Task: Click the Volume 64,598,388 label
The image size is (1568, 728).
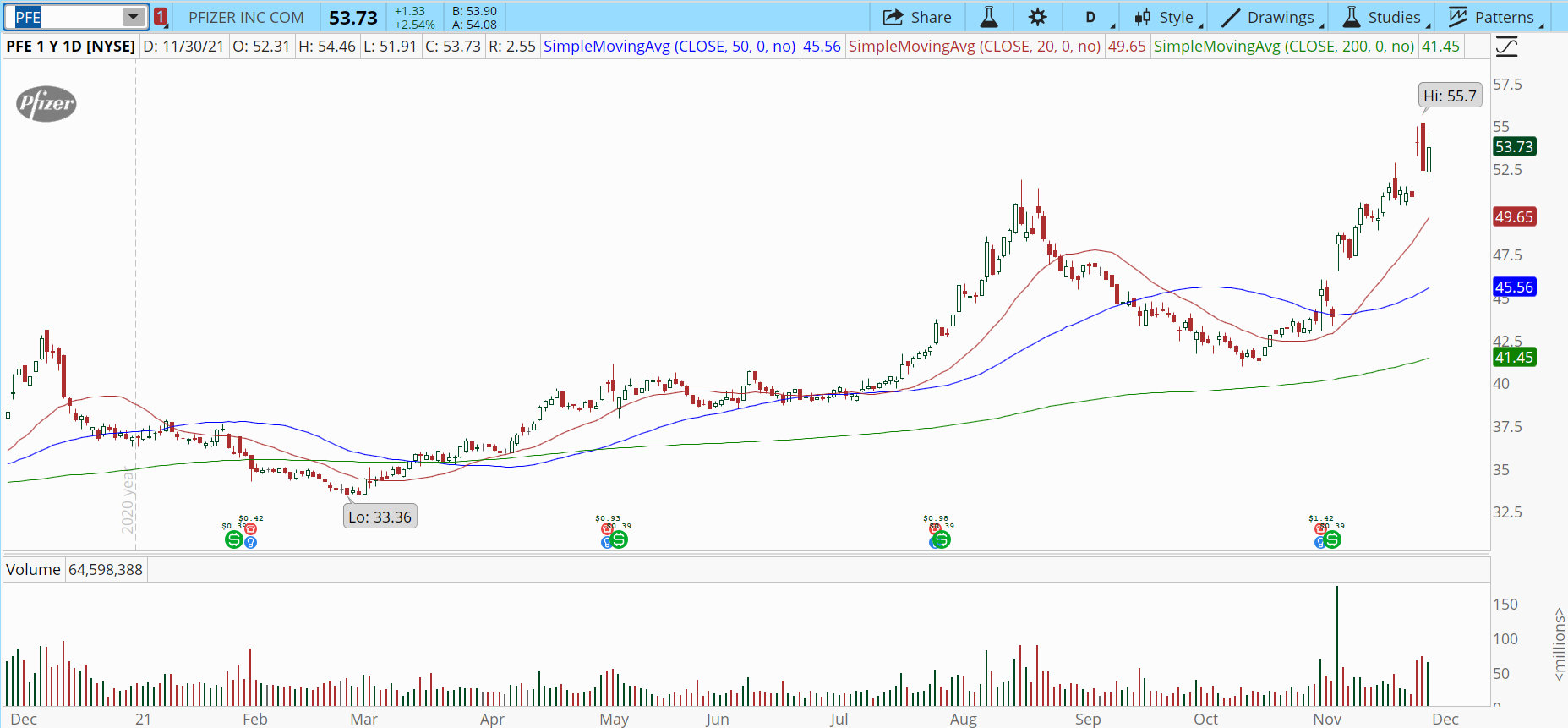Action: pyautogui.click(x=74, y=570)
